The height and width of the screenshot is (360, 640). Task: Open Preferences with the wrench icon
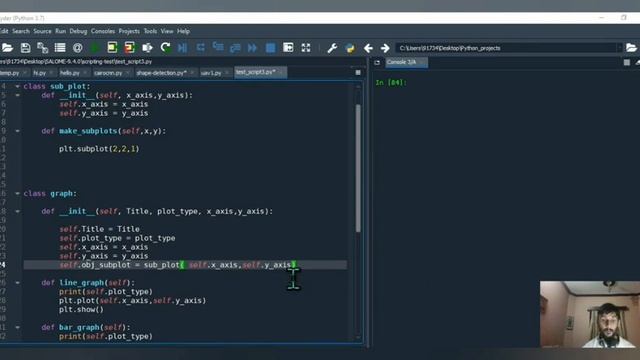tap(332, 48)
